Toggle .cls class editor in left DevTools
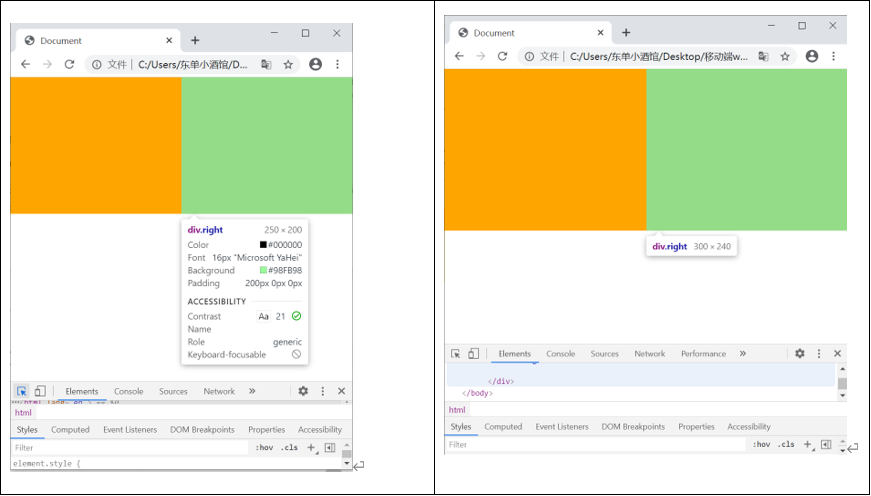871x496 pixels. tap(289, 448)
